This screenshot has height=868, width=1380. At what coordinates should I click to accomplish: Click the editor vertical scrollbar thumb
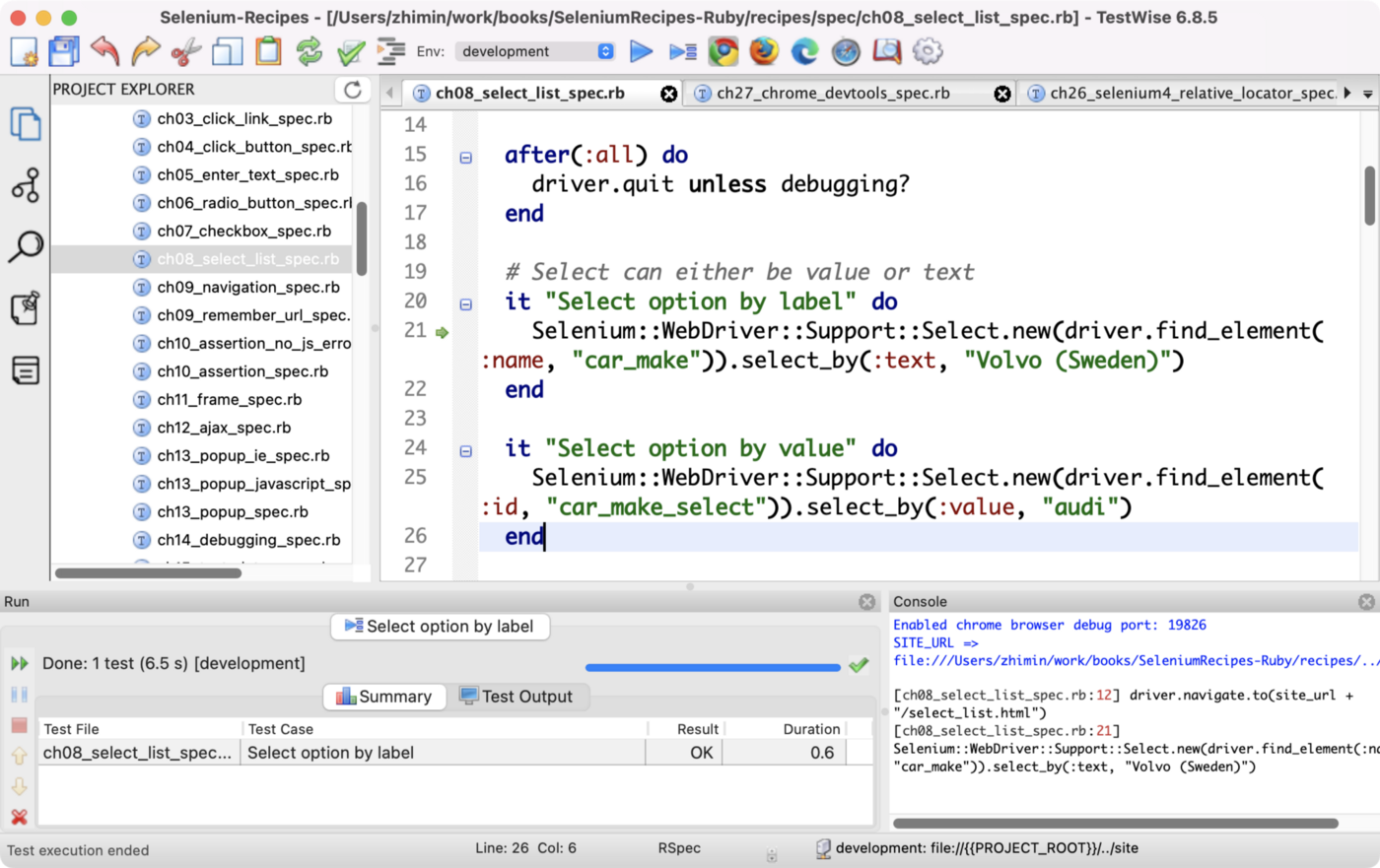coord(1370,195)
